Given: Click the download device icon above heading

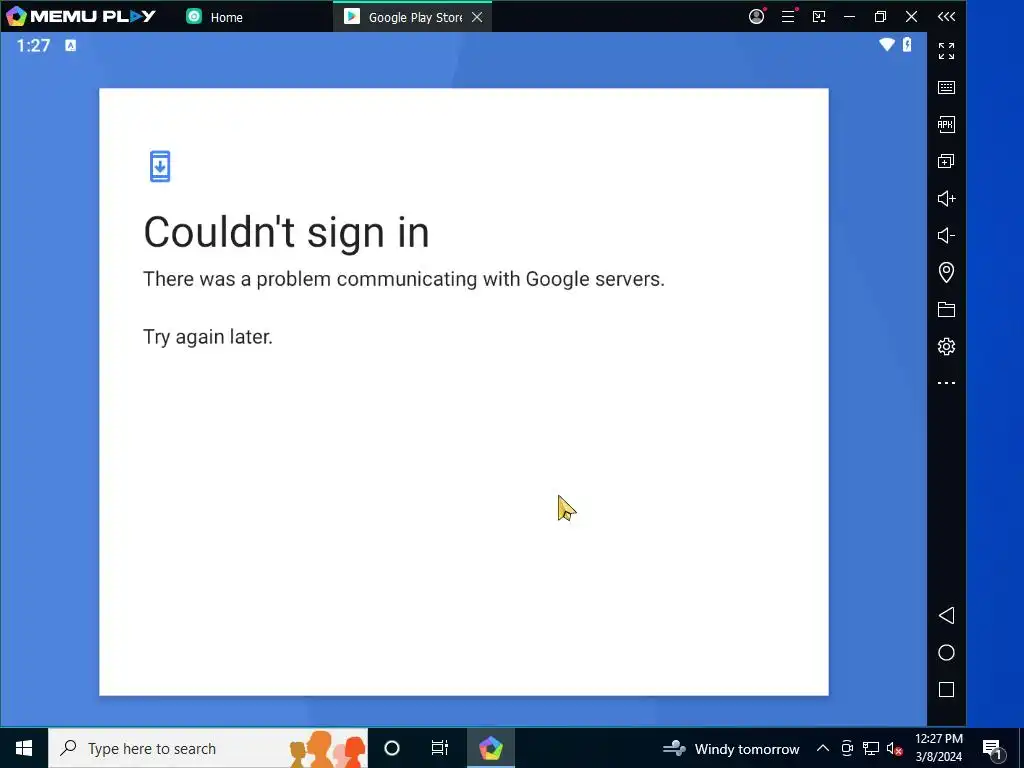Looking at the screenshot, I should click(x=160, y=167).
